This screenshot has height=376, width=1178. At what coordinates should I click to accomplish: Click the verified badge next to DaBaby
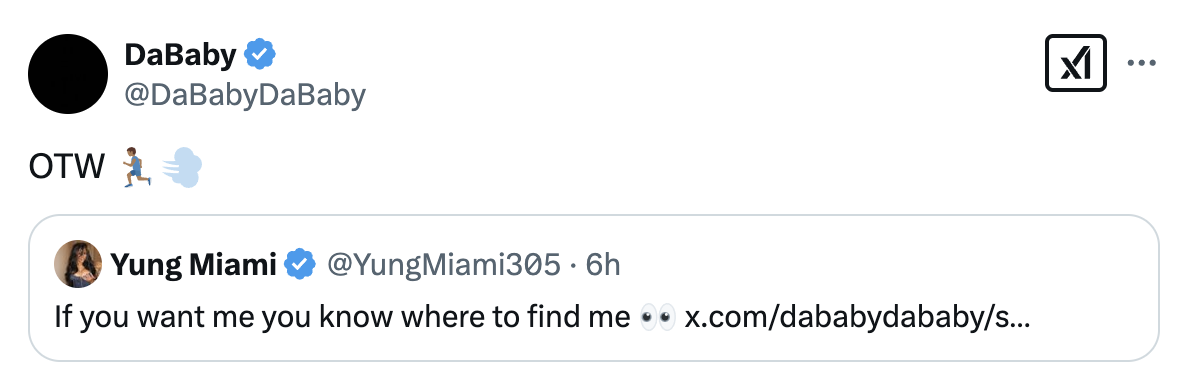260,54
